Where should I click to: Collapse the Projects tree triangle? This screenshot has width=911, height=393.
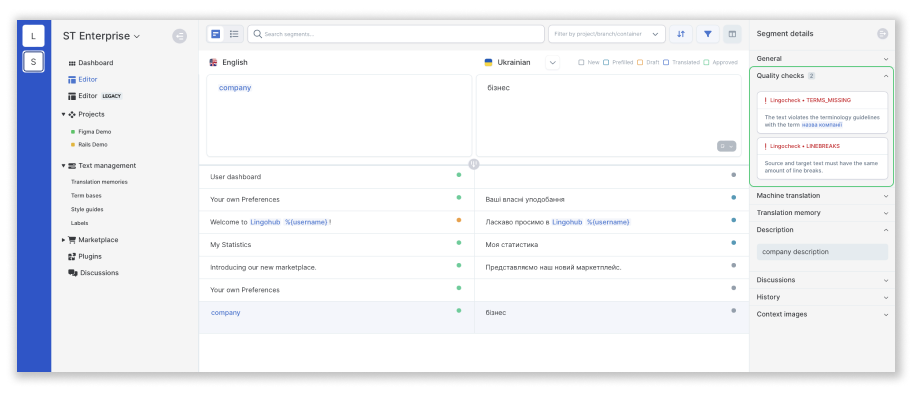pos(63,115)
